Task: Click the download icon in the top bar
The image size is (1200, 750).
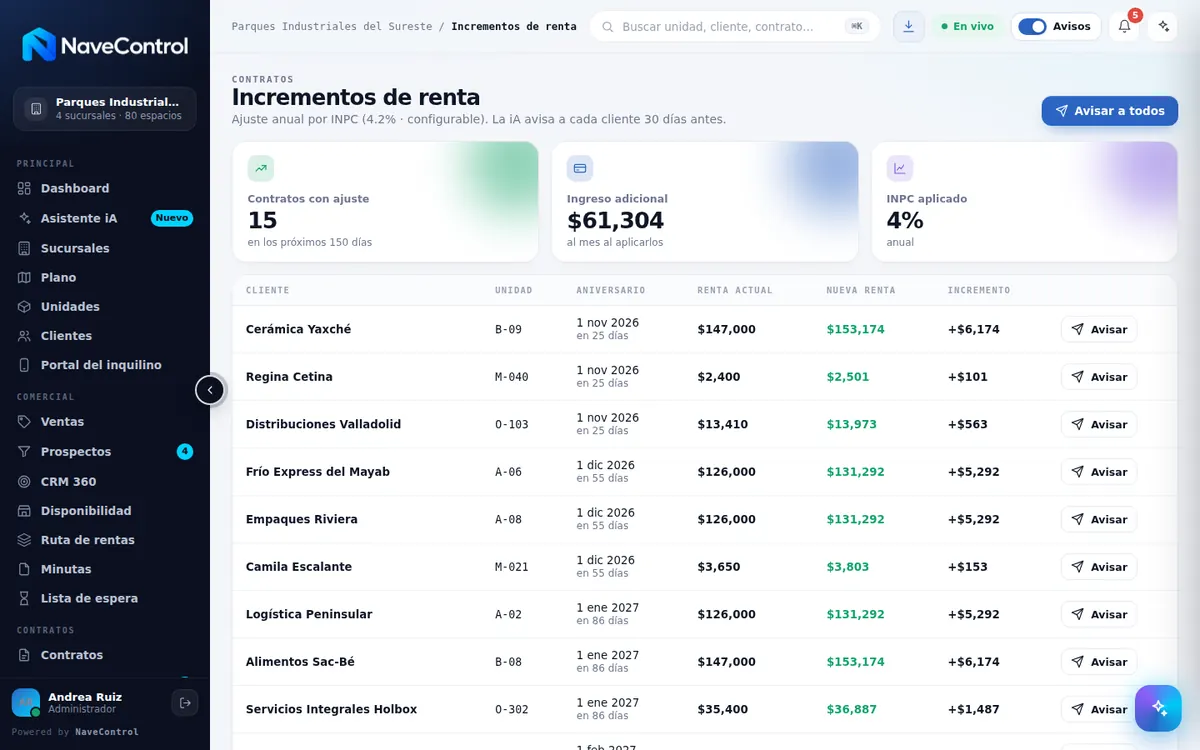Action: pyautogui.click(x=908, y=27)
